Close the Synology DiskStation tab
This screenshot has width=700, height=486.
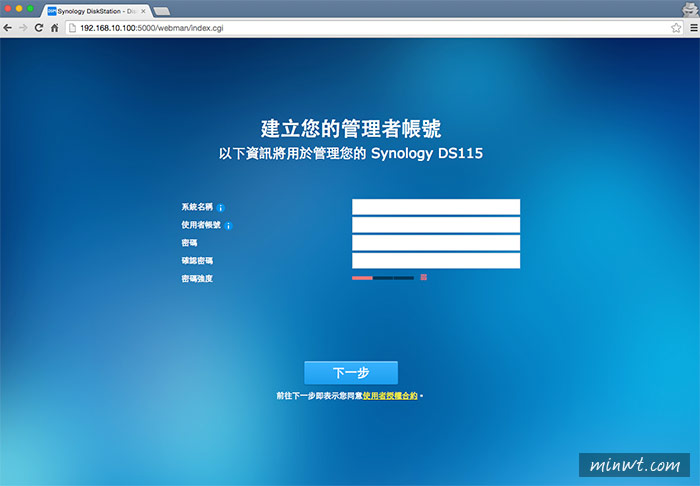tap(143, 11)
